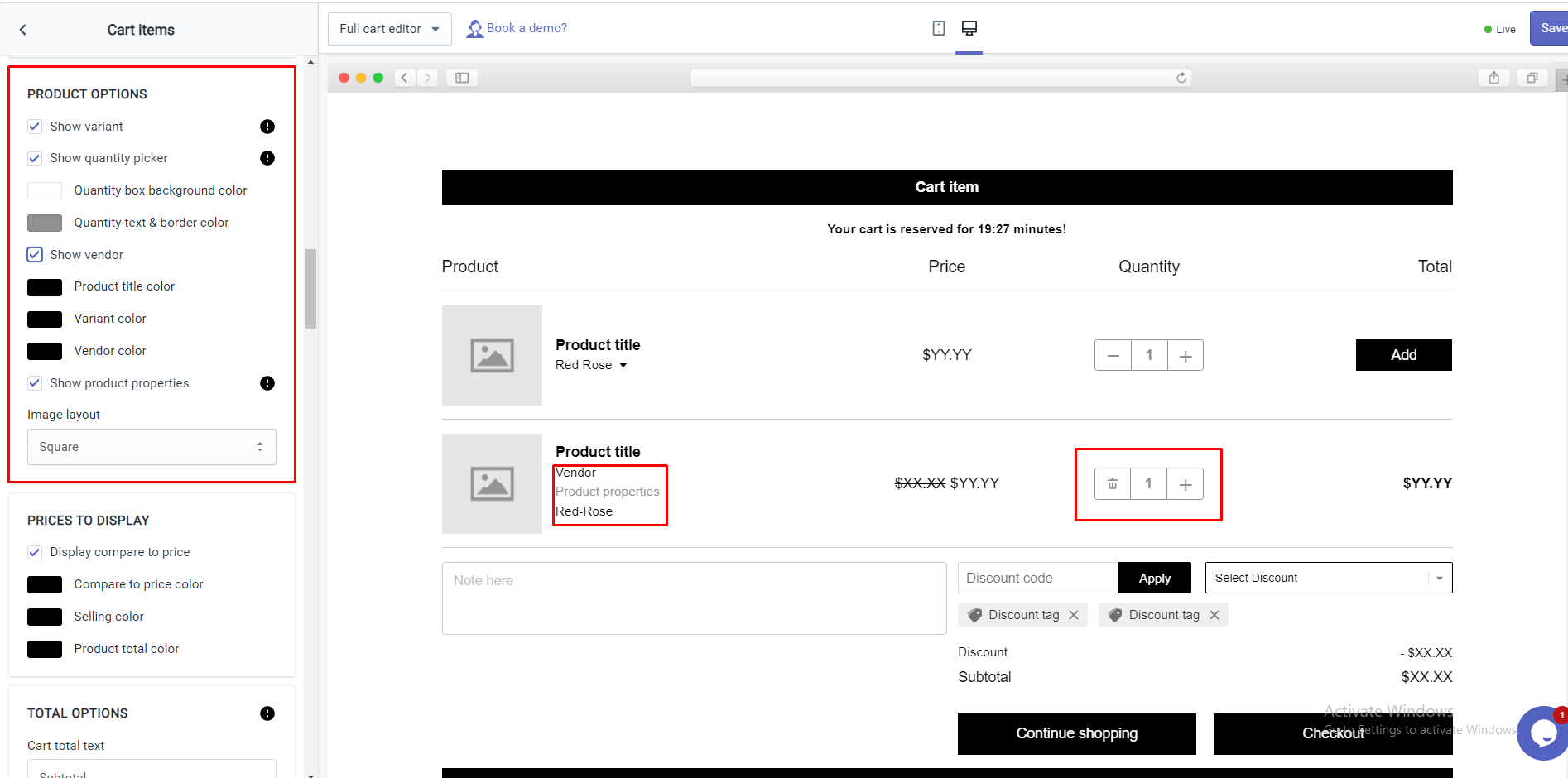Viewport: 1568px width, 778px height.
Task: Open Compare to price color swatch
Action: click(45, 584)
